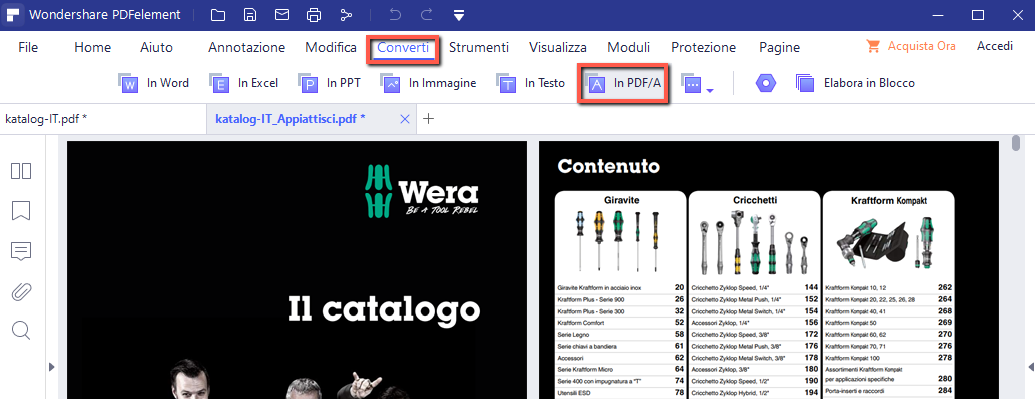Save document with floppy disk icon
Image resolution: width=1035 pixels, height=399 pixels.
[x=250, y=15]
